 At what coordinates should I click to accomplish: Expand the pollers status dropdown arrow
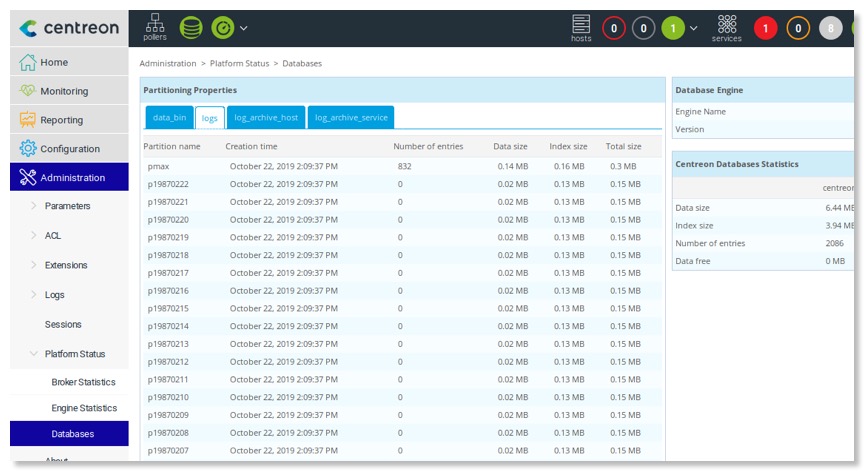click(x=244, y=28)
